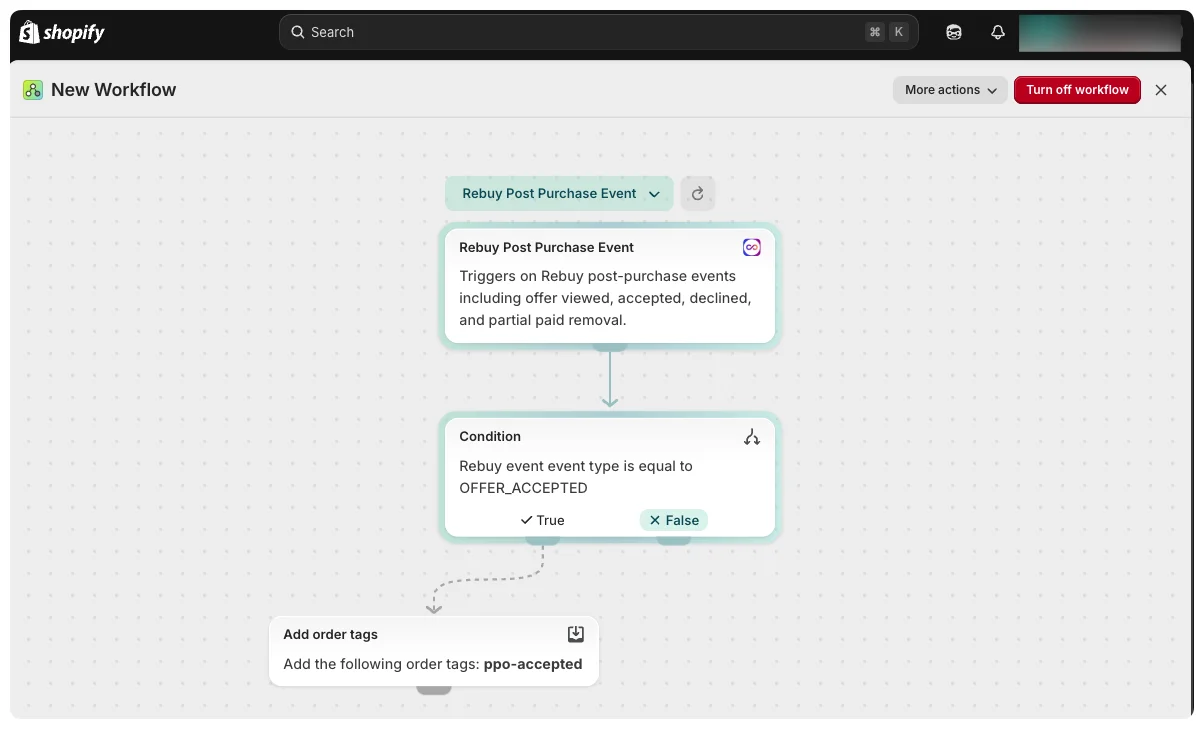The image size is (1204, 729).
Task: Open the notifications bell
Action: click(998, 32)
